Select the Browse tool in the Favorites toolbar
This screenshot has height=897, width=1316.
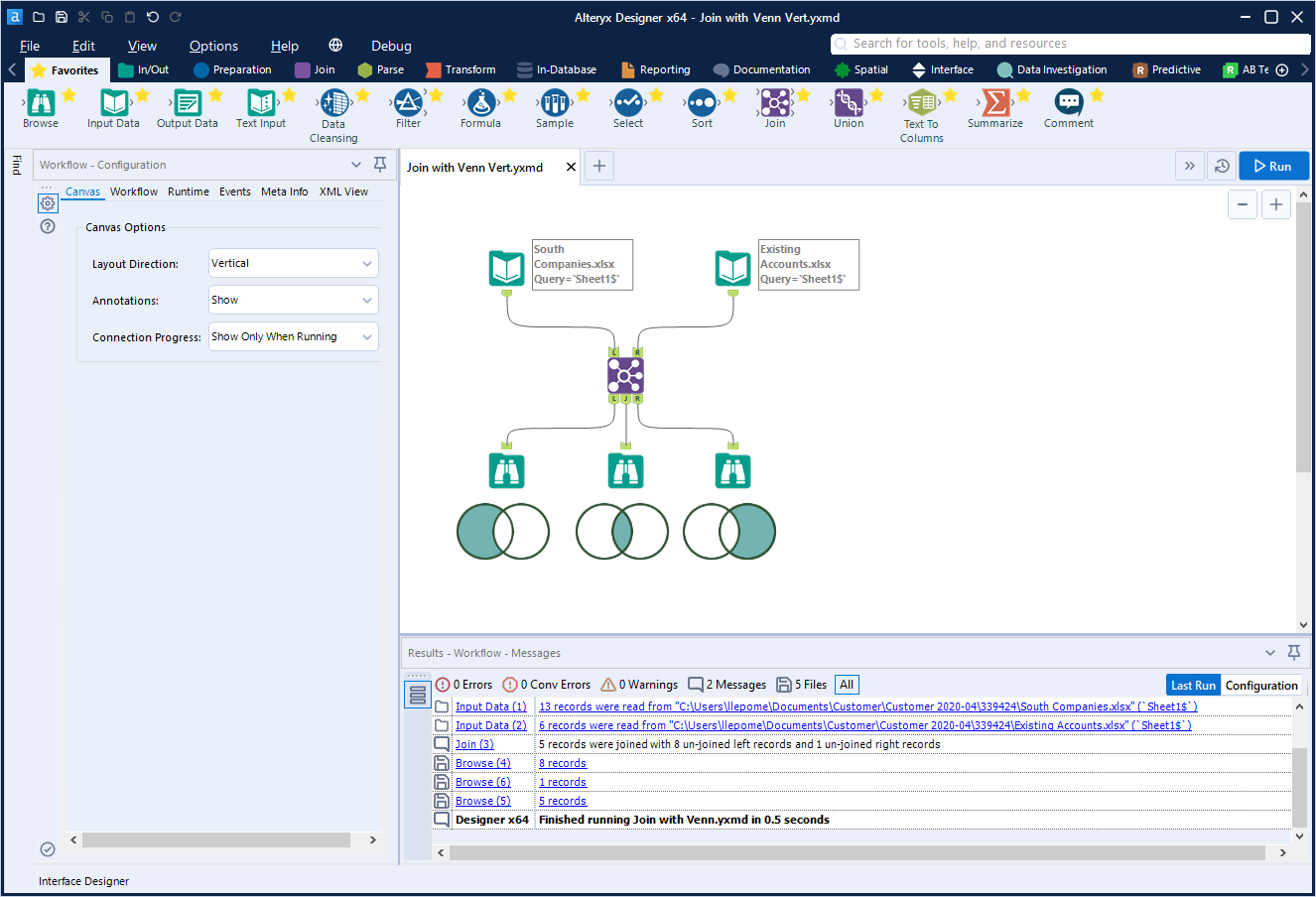[40, 103]
